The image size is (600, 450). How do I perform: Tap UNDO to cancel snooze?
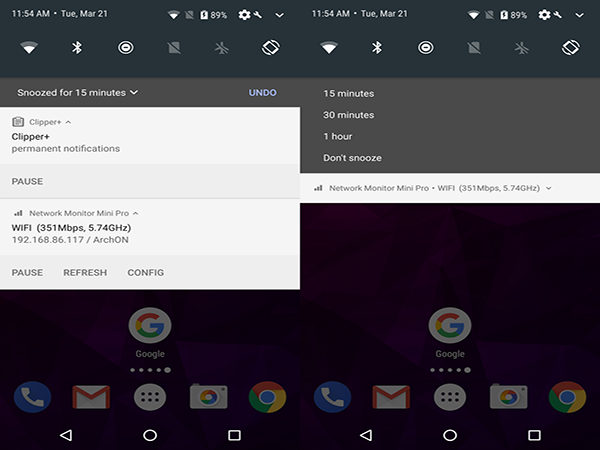tap(262, 93)
